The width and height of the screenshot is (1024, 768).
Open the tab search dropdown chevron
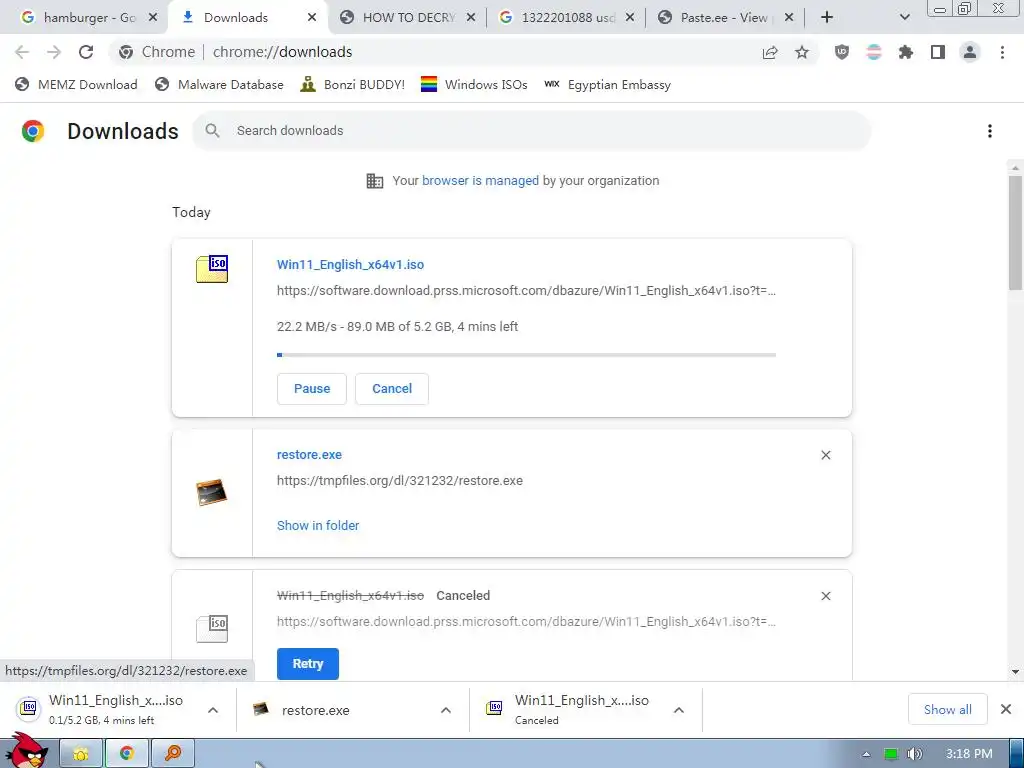[x=904, y=18]
